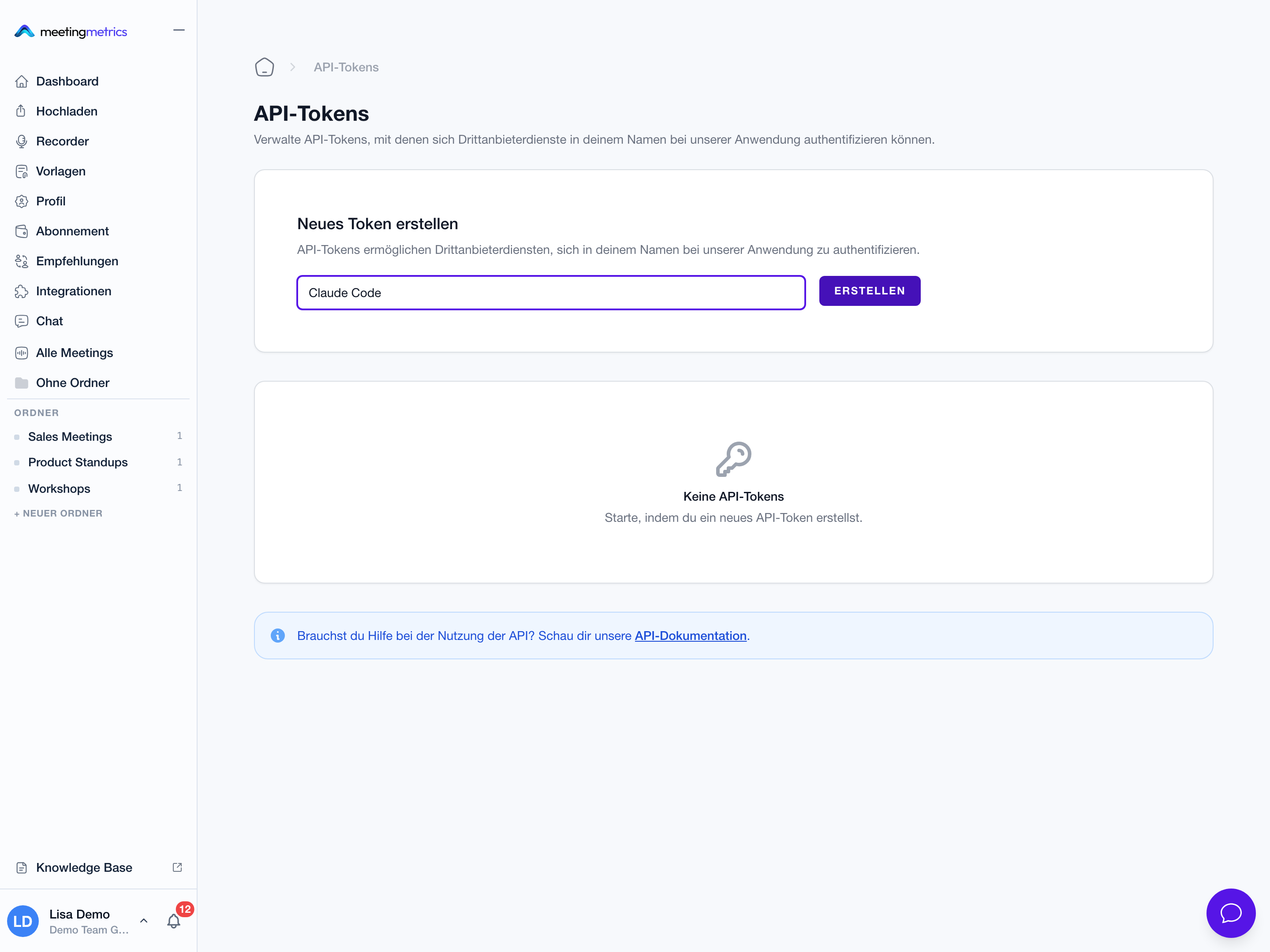Open the support chat bubble
The width and height of the screenshot is (1270, 952).
(x=1230, y=913)
